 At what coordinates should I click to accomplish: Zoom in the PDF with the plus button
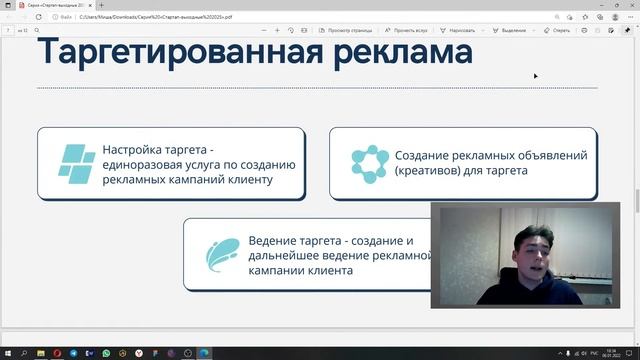coord(277,31)
